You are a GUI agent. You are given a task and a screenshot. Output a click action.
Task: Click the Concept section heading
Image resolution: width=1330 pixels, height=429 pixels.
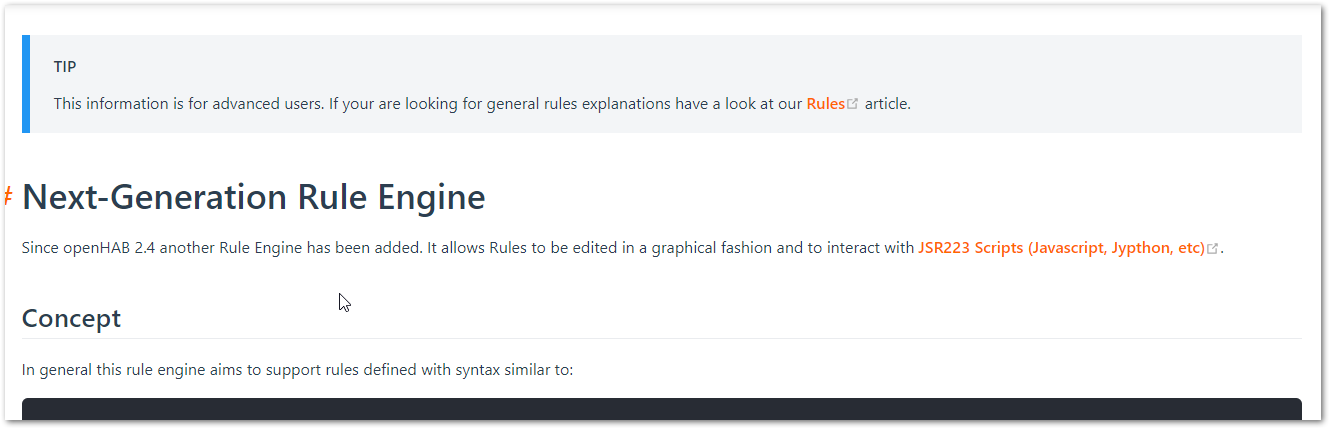pyautogui.click(x=71, y=318)
